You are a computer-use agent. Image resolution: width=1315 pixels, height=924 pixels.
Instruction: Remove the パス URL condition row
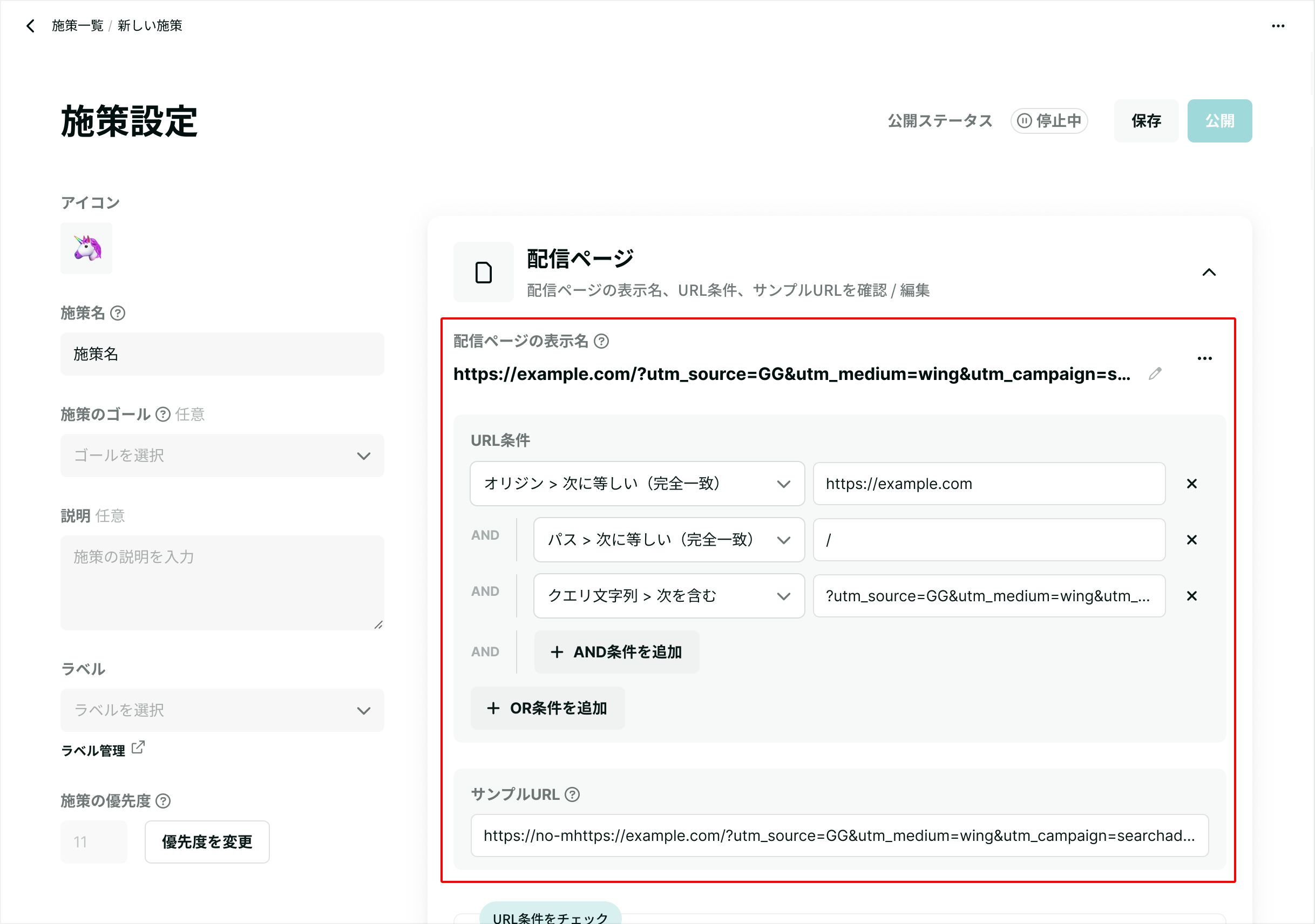pos(1192,540)
